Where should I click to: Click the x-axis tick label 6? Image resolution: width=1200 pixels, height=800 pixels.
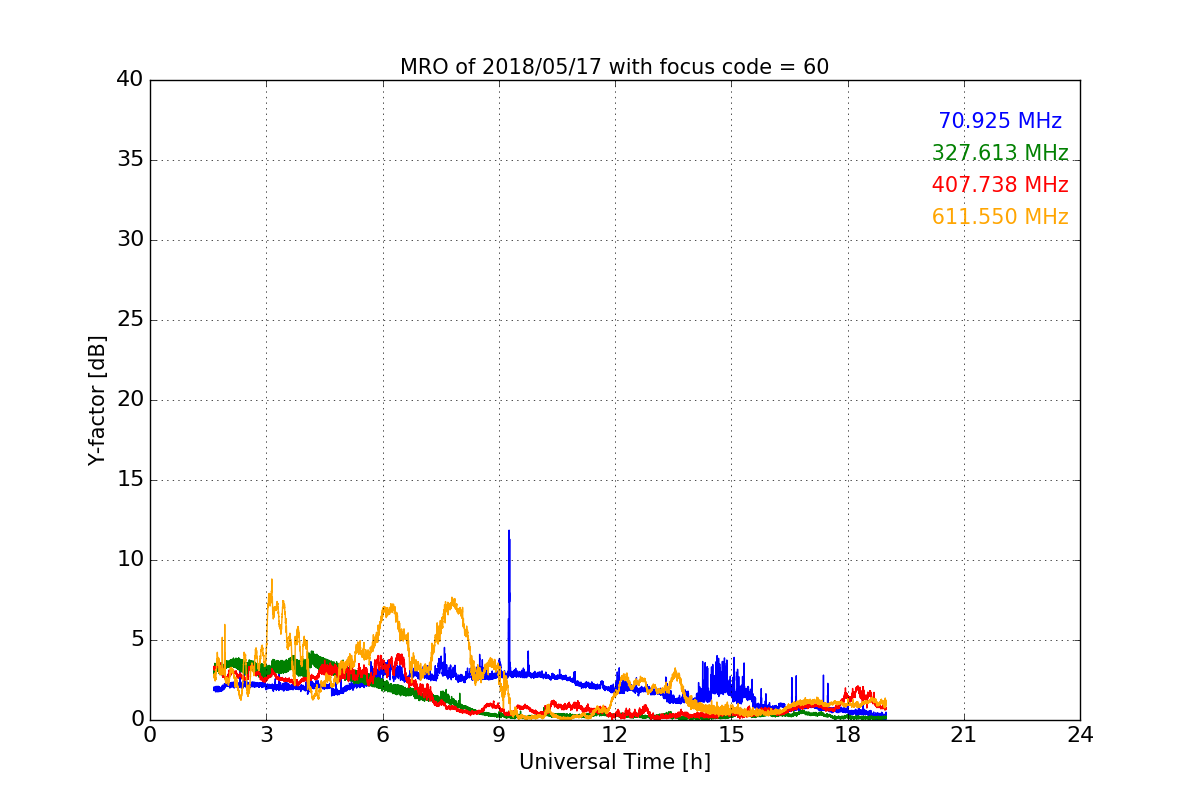click(382, 734)
